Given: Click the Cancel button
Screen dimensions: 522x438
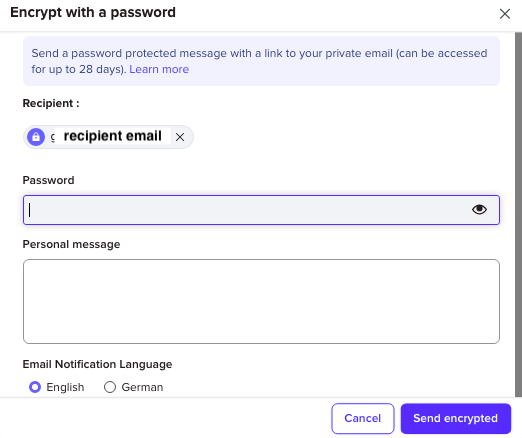Looking at the screenshot, I should pyautogui.click(x=363, y=418).
